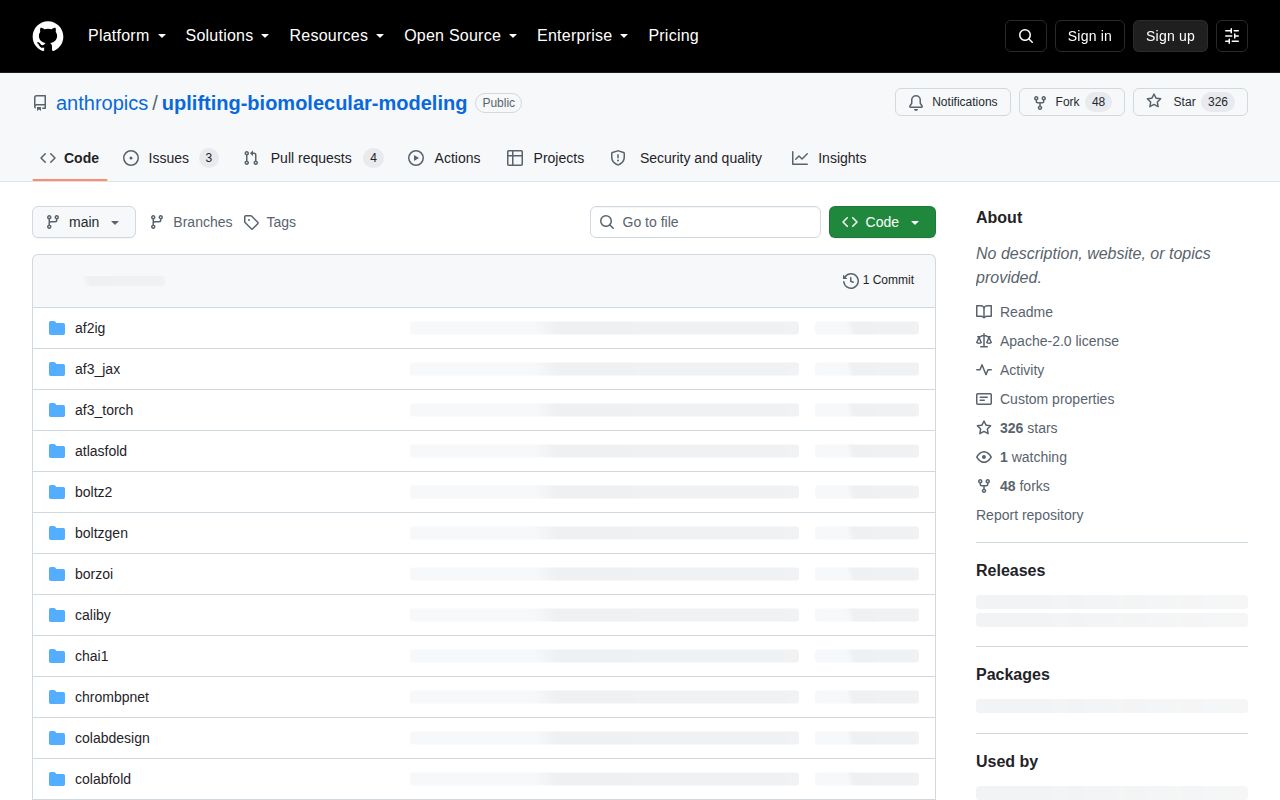Click the fork icon in the Fork button
Viewport: 1280px width, 800px height.
[x=1040, y=102]
